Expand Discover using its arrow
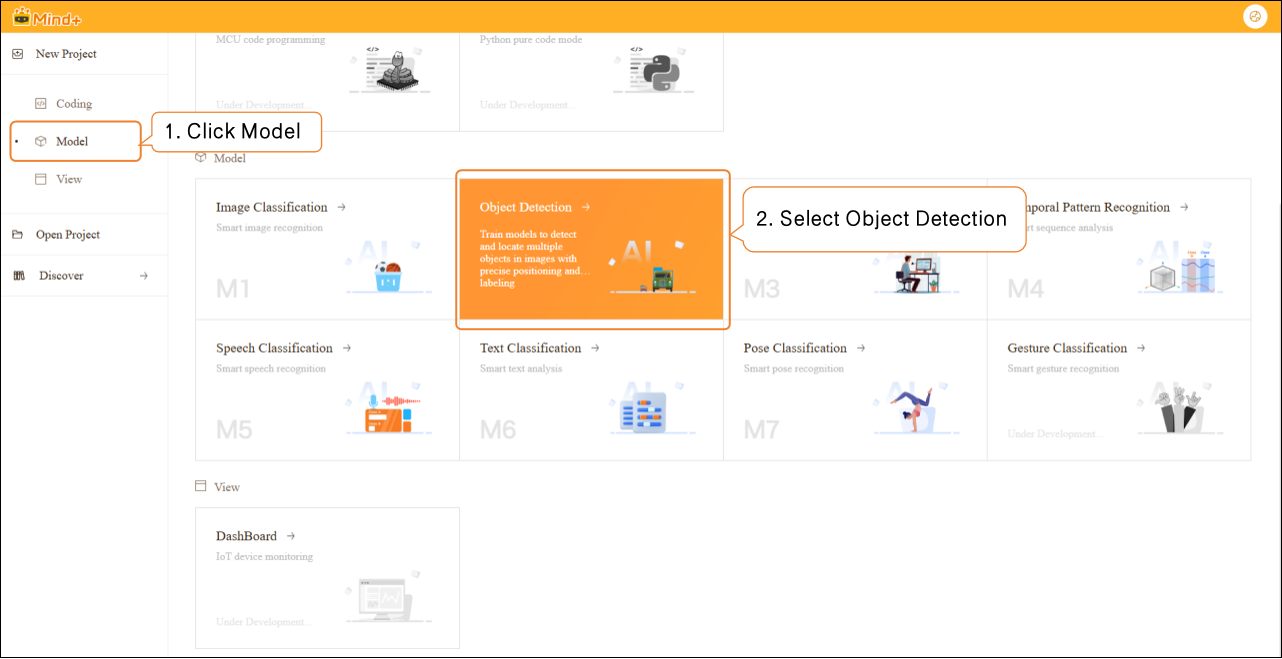The width and height of the screenshot is (1282, 659). point(143,276)
